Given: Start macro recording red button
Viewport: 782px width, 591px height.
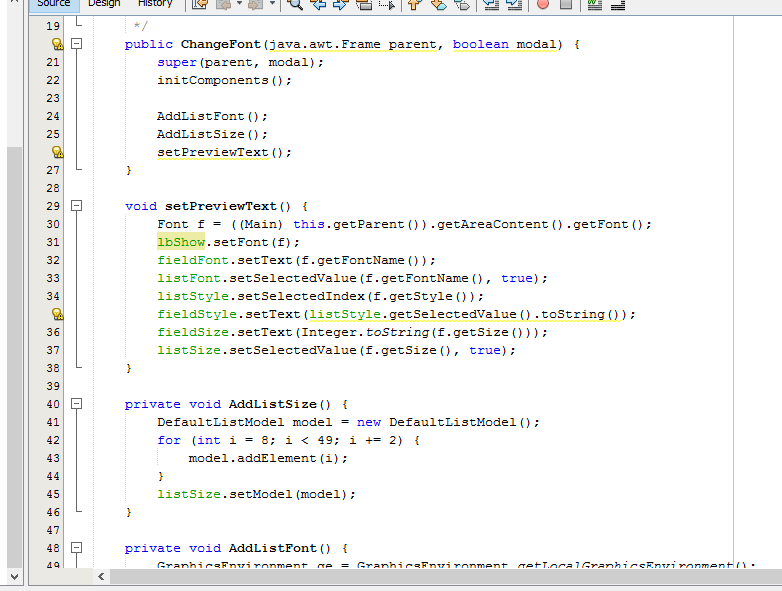Looking at the screenshot, I should [543, 4].
